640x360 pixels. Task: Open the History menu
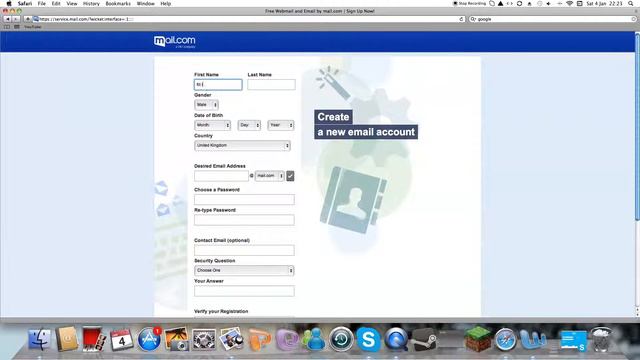point(91,3)
